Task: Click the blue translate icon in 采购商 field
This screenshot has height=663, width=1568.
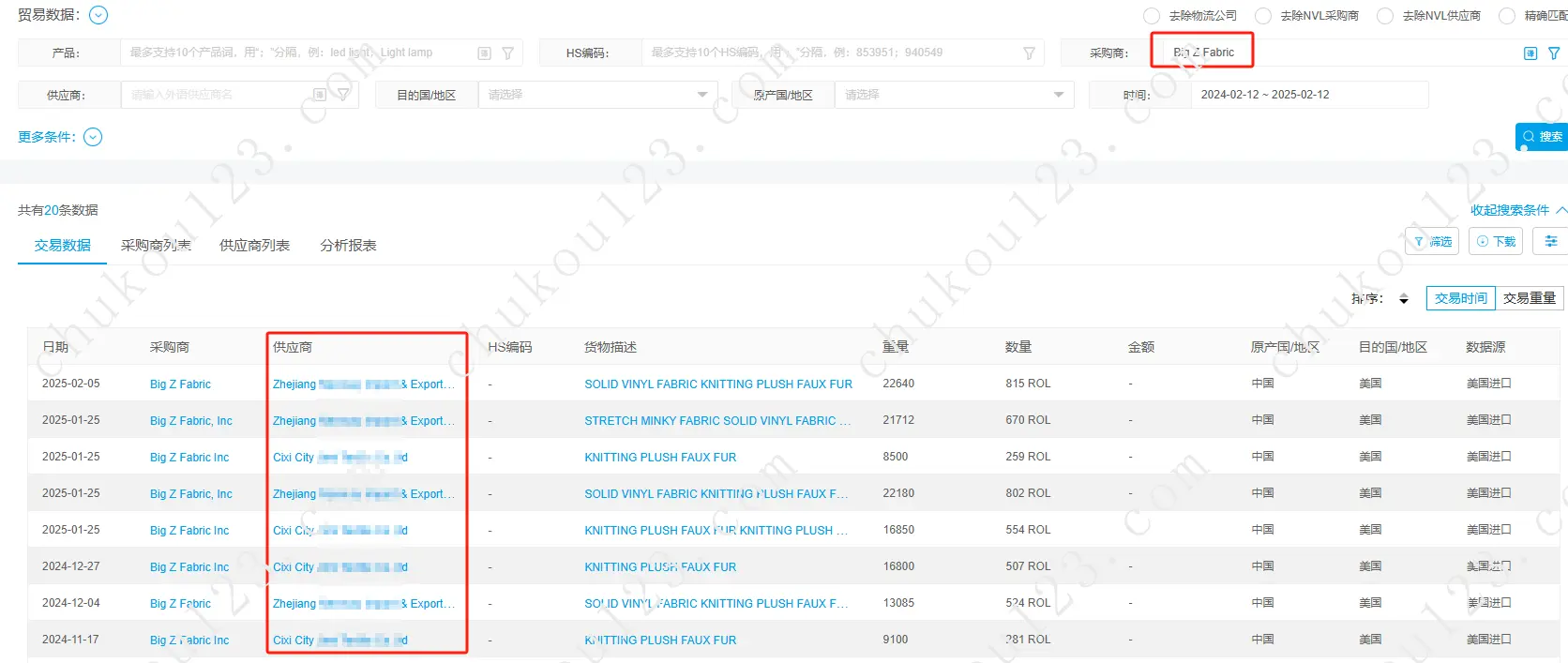Action: pyautogui.click(x=1530, y=53)
